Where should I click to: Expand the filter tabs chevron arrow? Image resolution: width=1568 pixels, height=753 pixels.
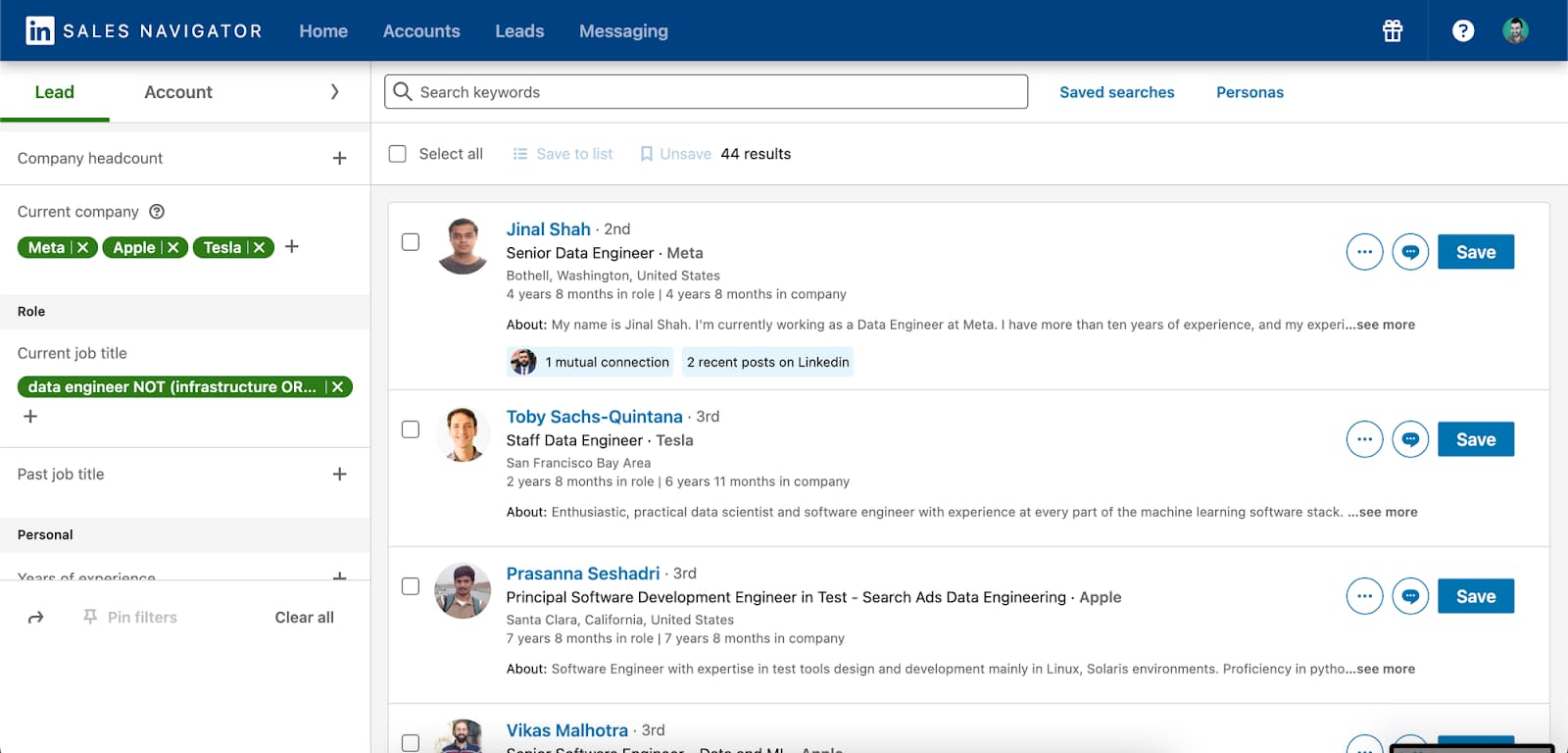coord(334,91)
